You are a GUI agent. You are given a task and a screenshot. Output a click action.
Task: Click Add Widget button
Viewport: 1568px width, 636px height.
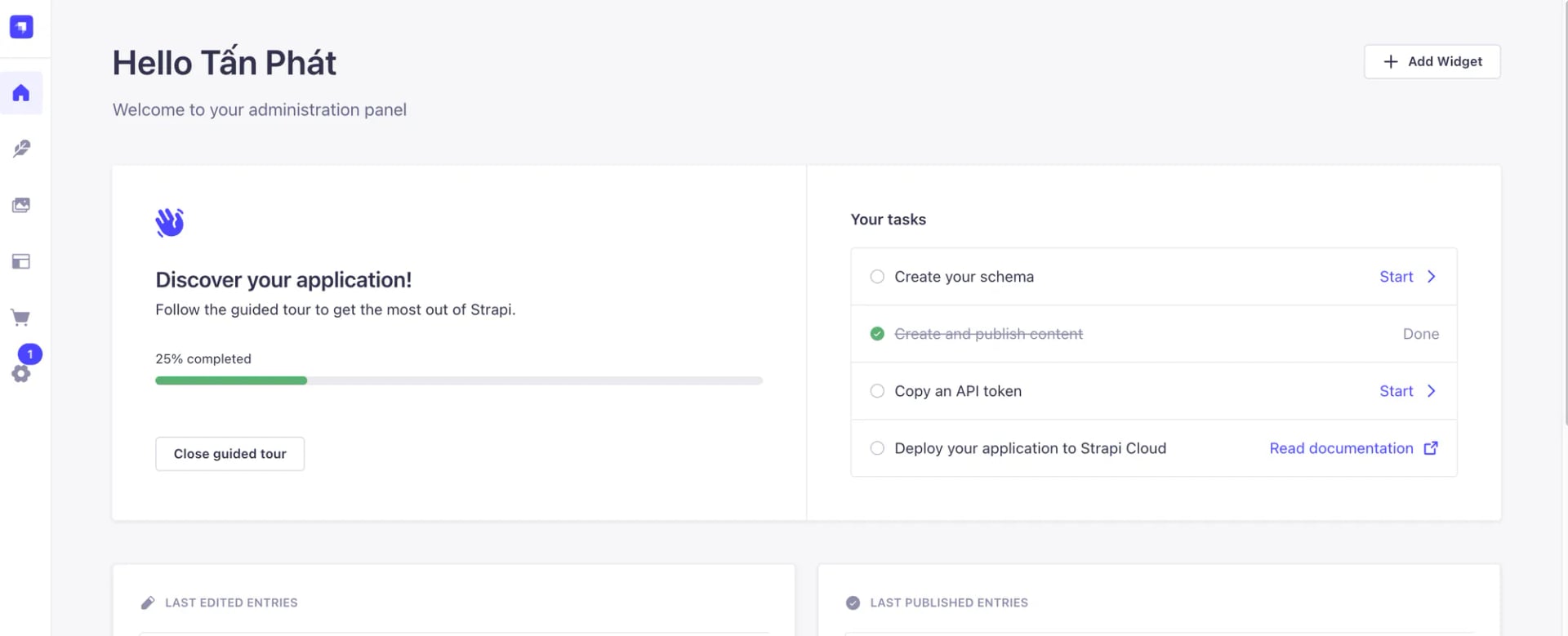[x=1432, y=62]
